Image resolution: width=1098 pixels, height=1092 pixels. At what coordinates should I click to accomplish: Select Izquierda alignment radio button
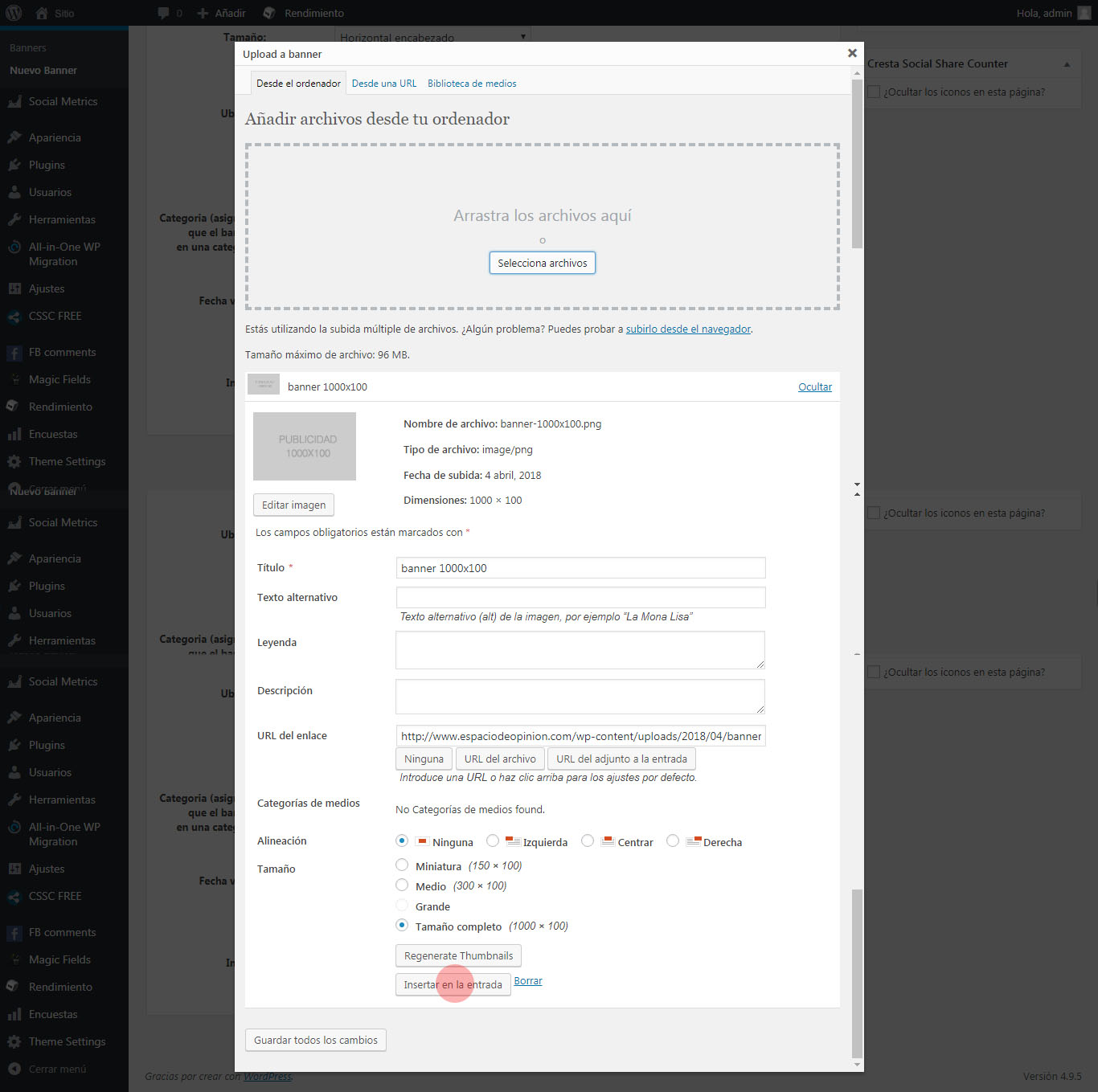[493, 840]
